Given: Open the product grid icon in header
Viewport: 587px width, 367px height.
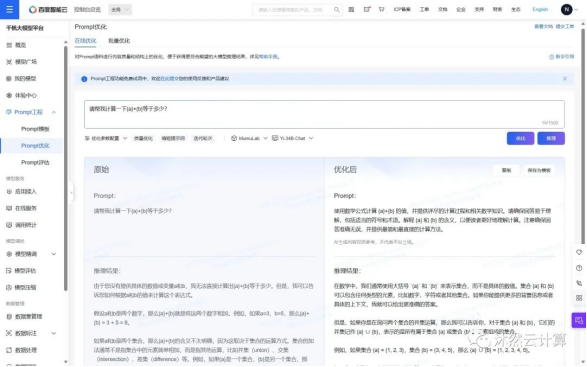Looking at the screenshot, I should 351,9.
